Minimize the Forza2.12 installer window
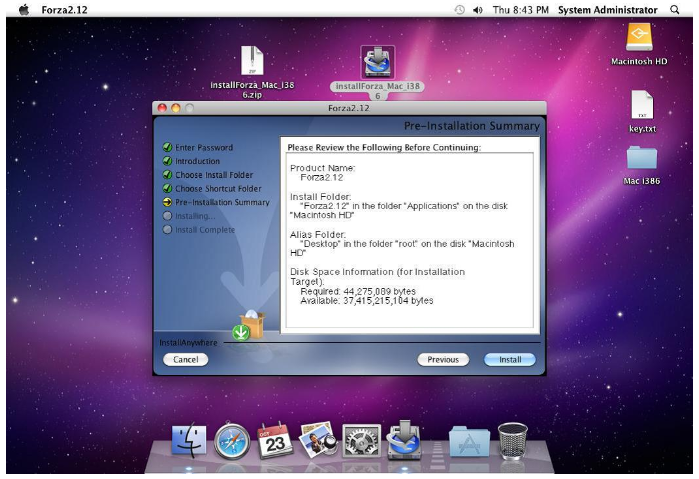 [176, 108]
